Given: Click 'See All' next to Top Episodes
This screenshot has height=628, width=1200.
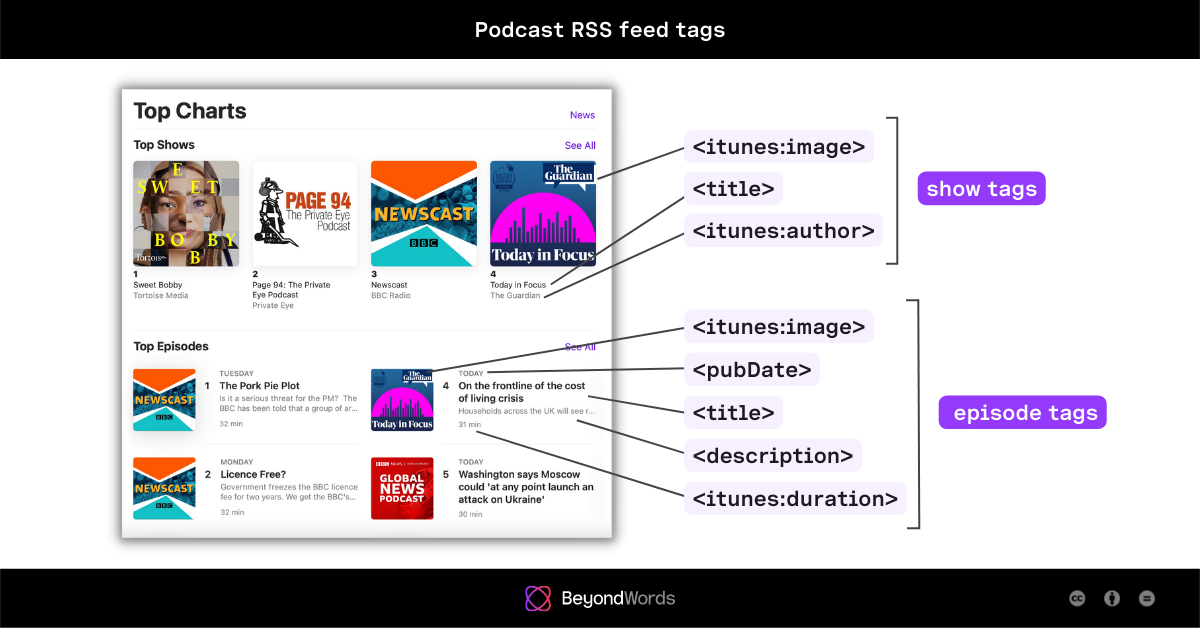Looking at the screenshot, I should [x=580, y=347].
